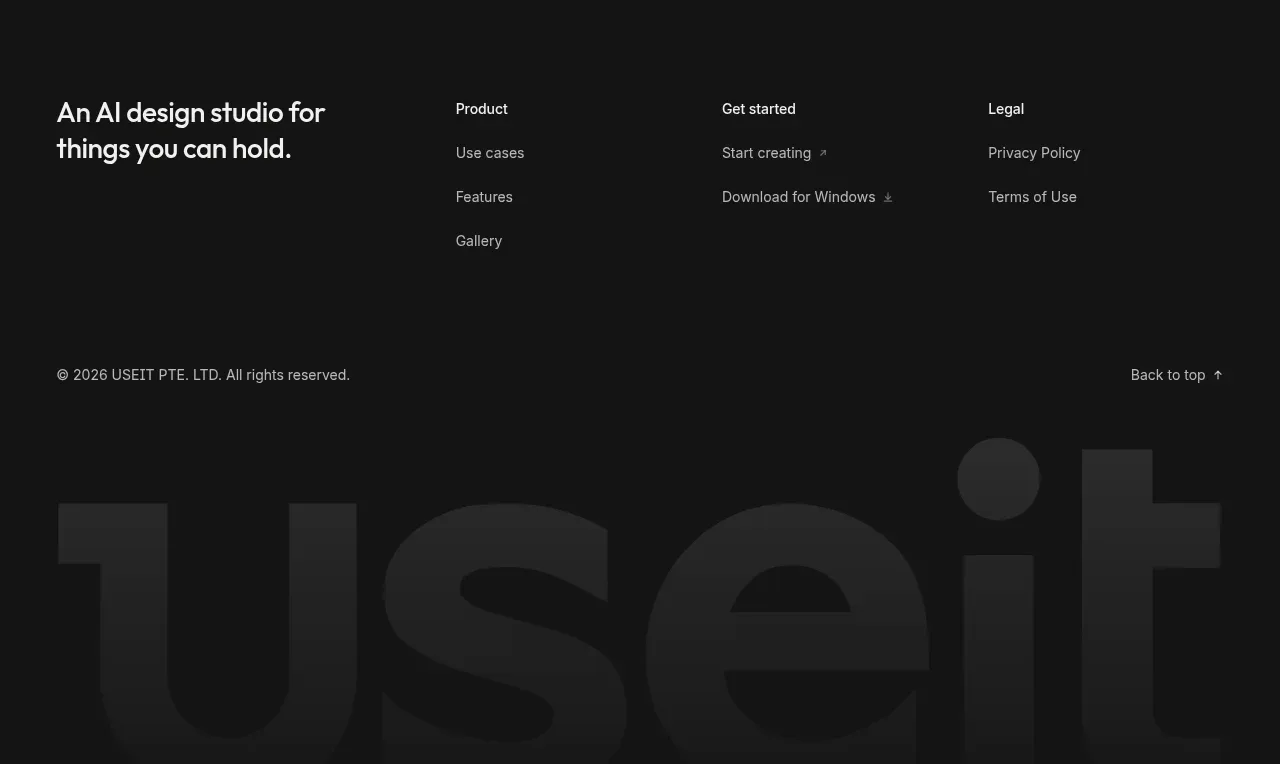Image resolution: width=1280 pixels, height=764 pixels.
Task: Click the Get started column heading
Action: 759,109
